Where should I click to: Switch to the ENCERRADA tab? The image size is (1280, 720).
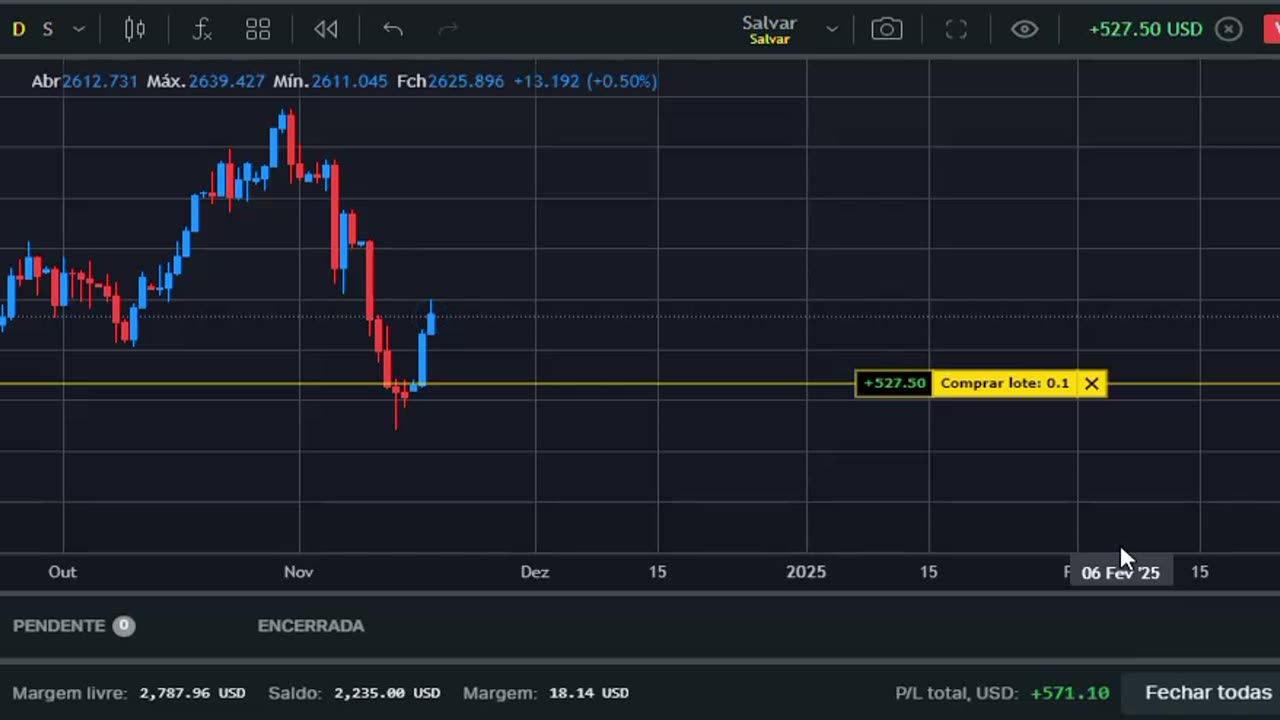311,626
